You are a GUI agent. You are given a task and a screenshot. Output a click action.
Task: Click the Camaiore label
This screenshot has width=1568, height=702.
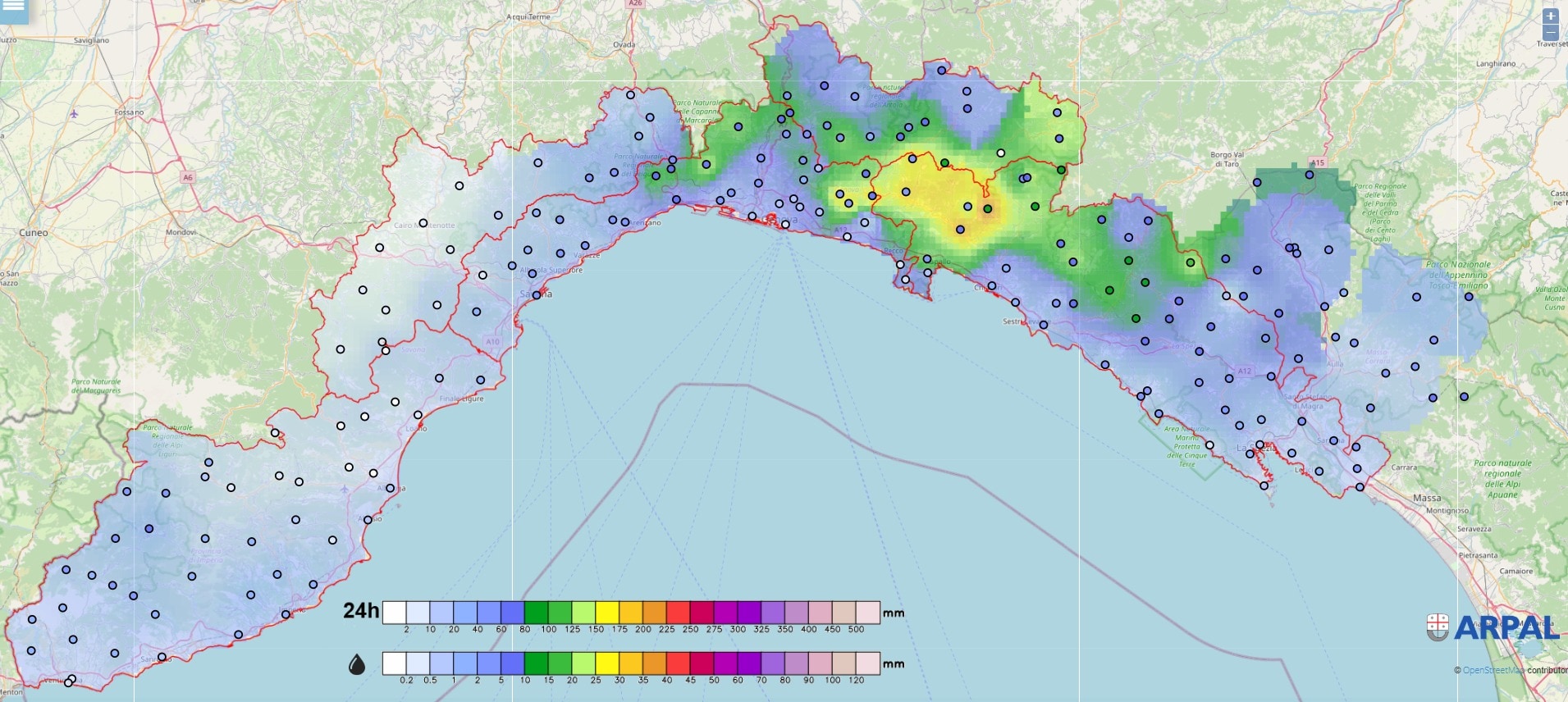pos(1515,571)
